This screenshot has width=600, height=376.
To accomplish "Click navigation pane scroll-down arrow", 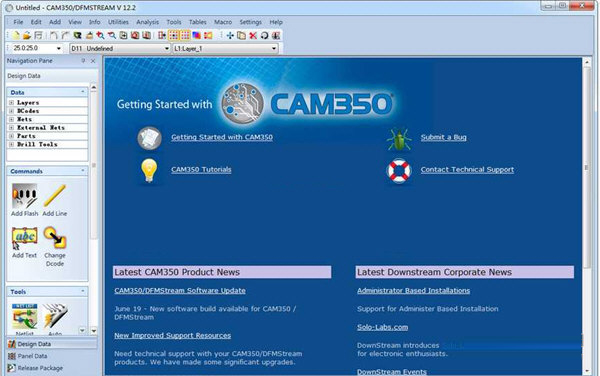I will (x=94, y=330).
